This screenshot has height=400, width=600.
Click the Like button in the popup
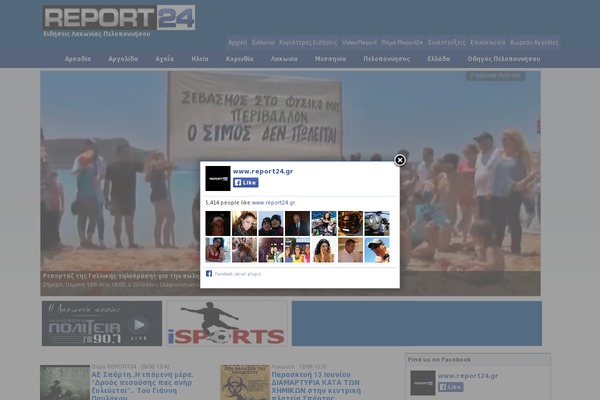pos(246,183)
